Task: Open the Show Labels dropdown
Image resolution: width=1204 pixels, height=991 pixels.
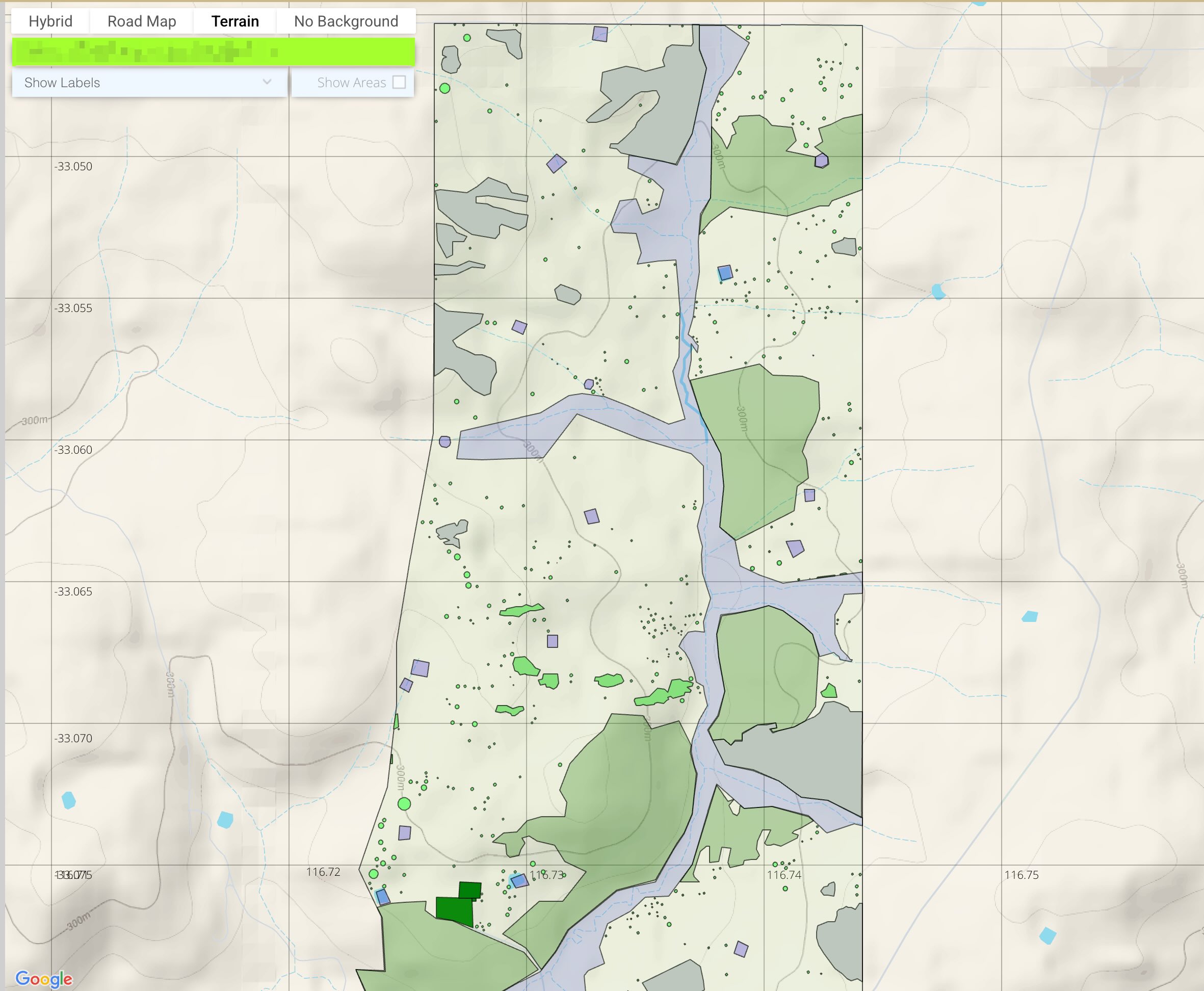Action: click(149, 82)
